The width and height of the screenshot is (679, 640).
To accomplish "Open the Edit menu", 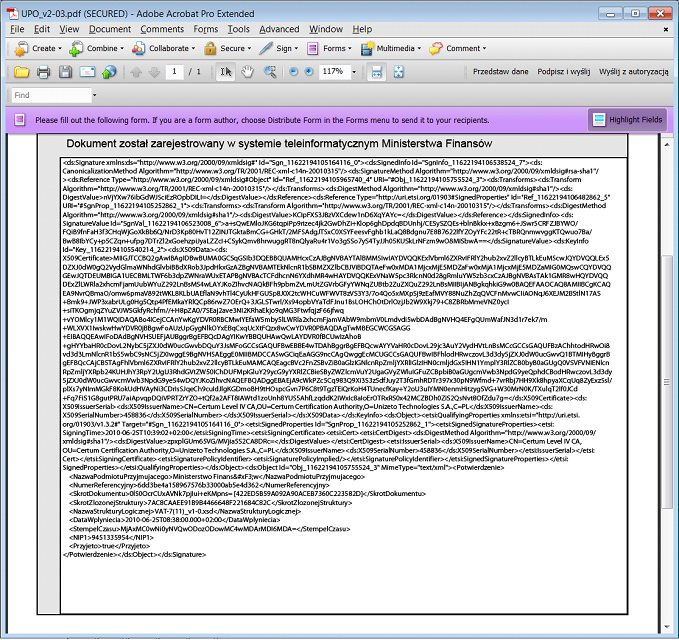I will click(42, 29).
